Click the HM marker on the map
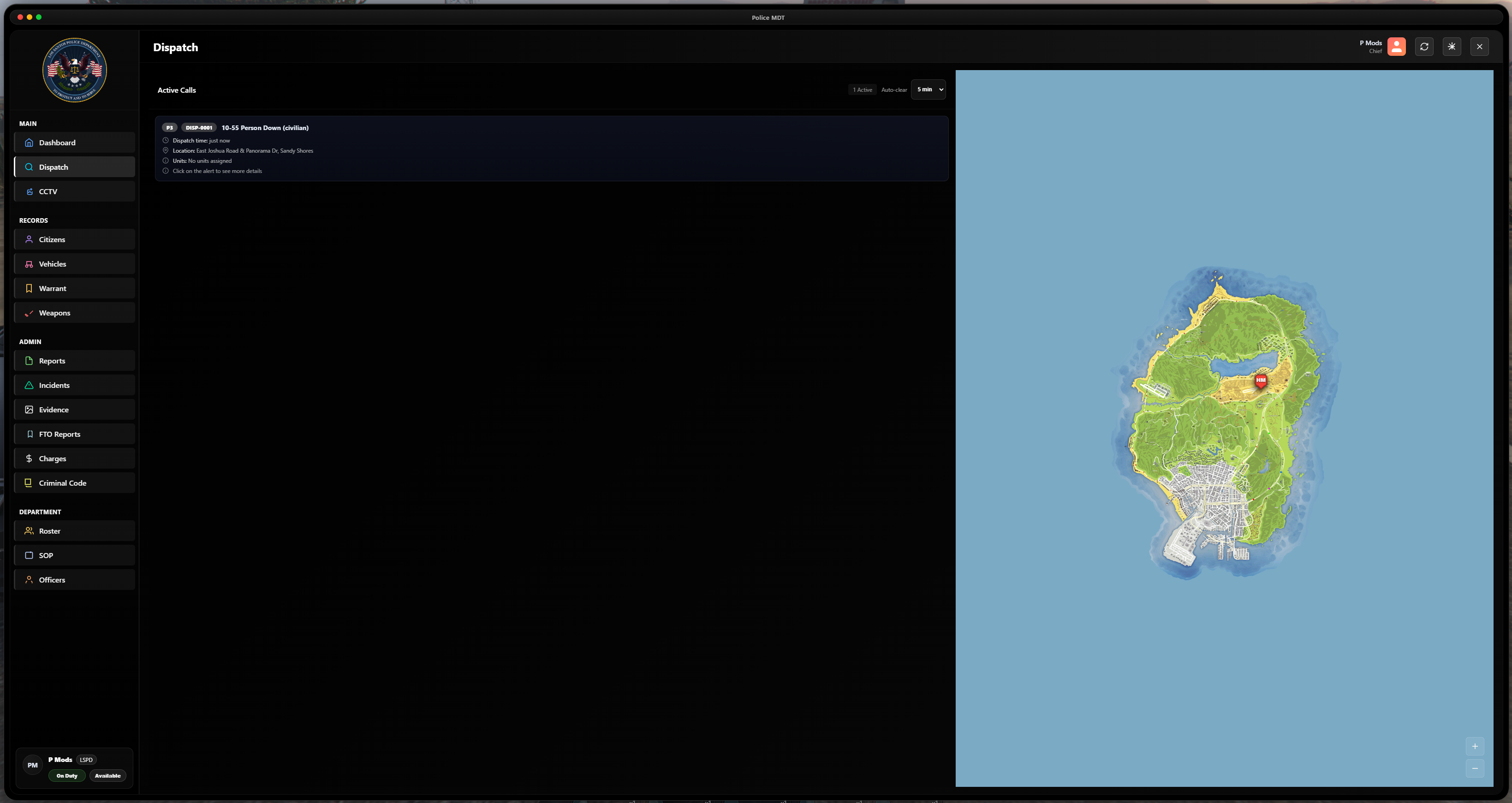Screen dimensions: 1512x803 click(x=1260, y=381)
